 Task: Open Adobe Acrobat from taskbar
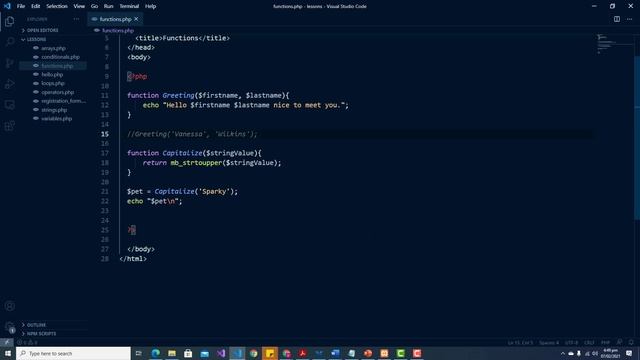point(302,353)
